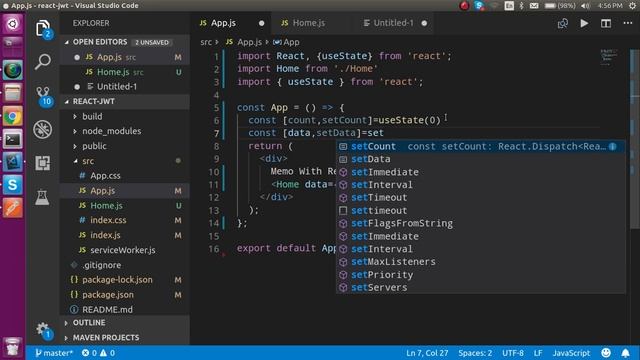Viewport: 640px width, 360px height.
Task: Expand the node_modules folder
Action: [x=111, y=131]
